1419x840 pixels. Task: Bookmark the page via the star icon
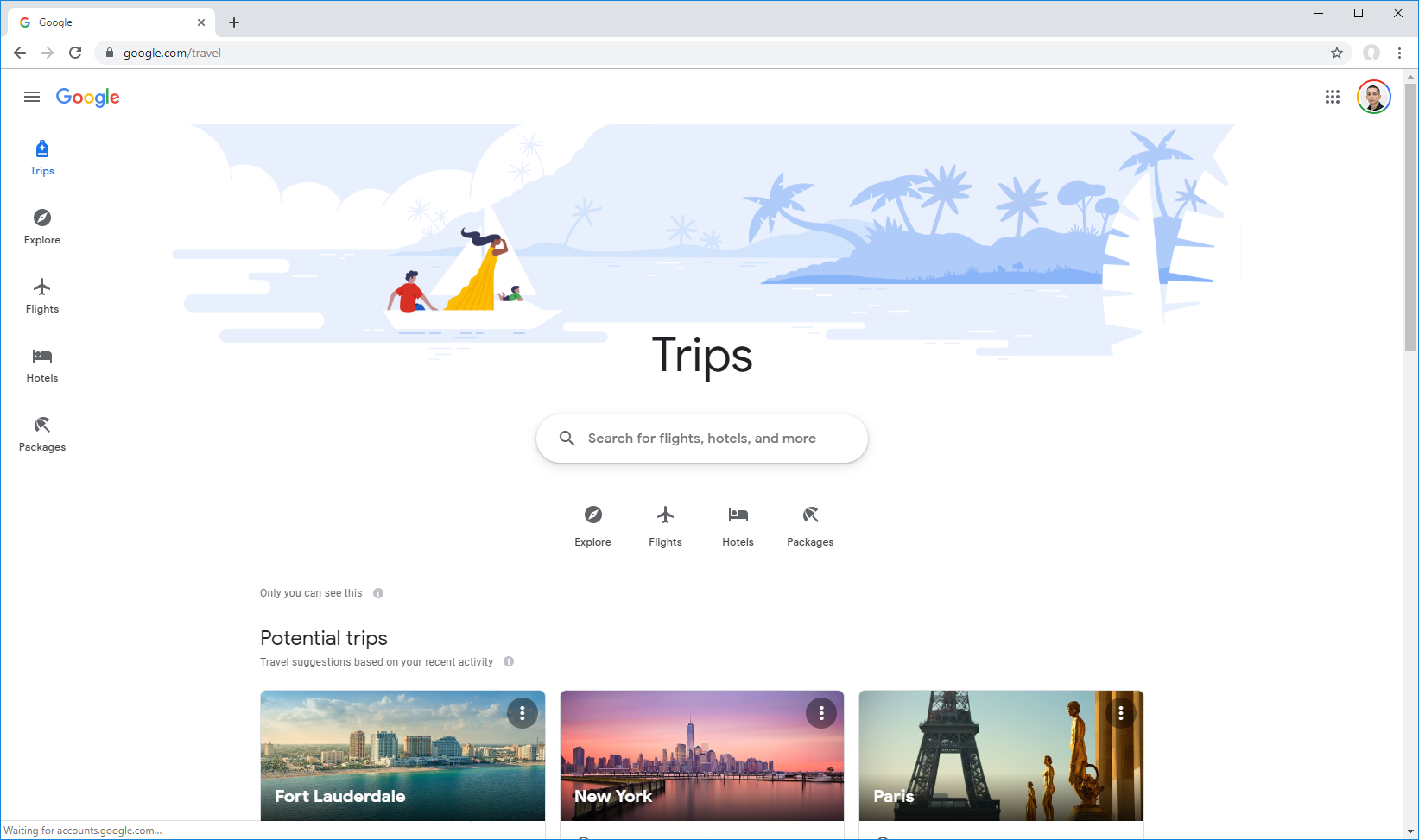[1338, 53]
